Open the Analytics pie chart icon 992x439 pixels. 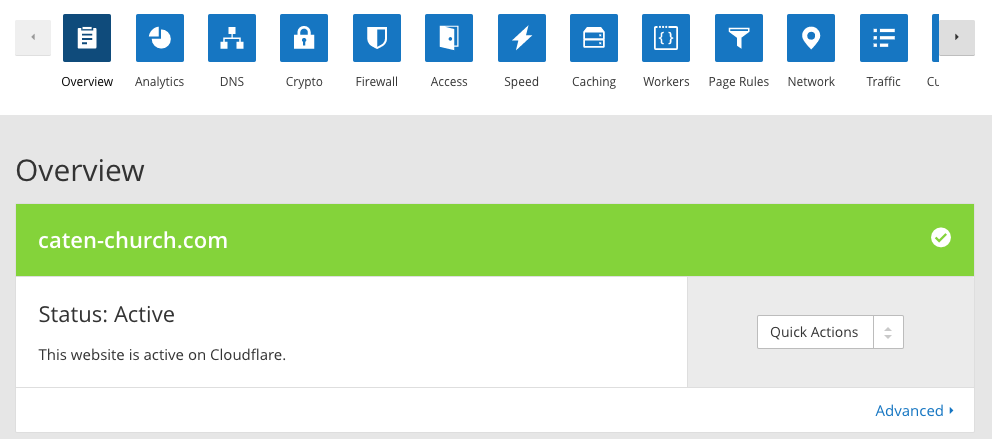tap(159, 38)
